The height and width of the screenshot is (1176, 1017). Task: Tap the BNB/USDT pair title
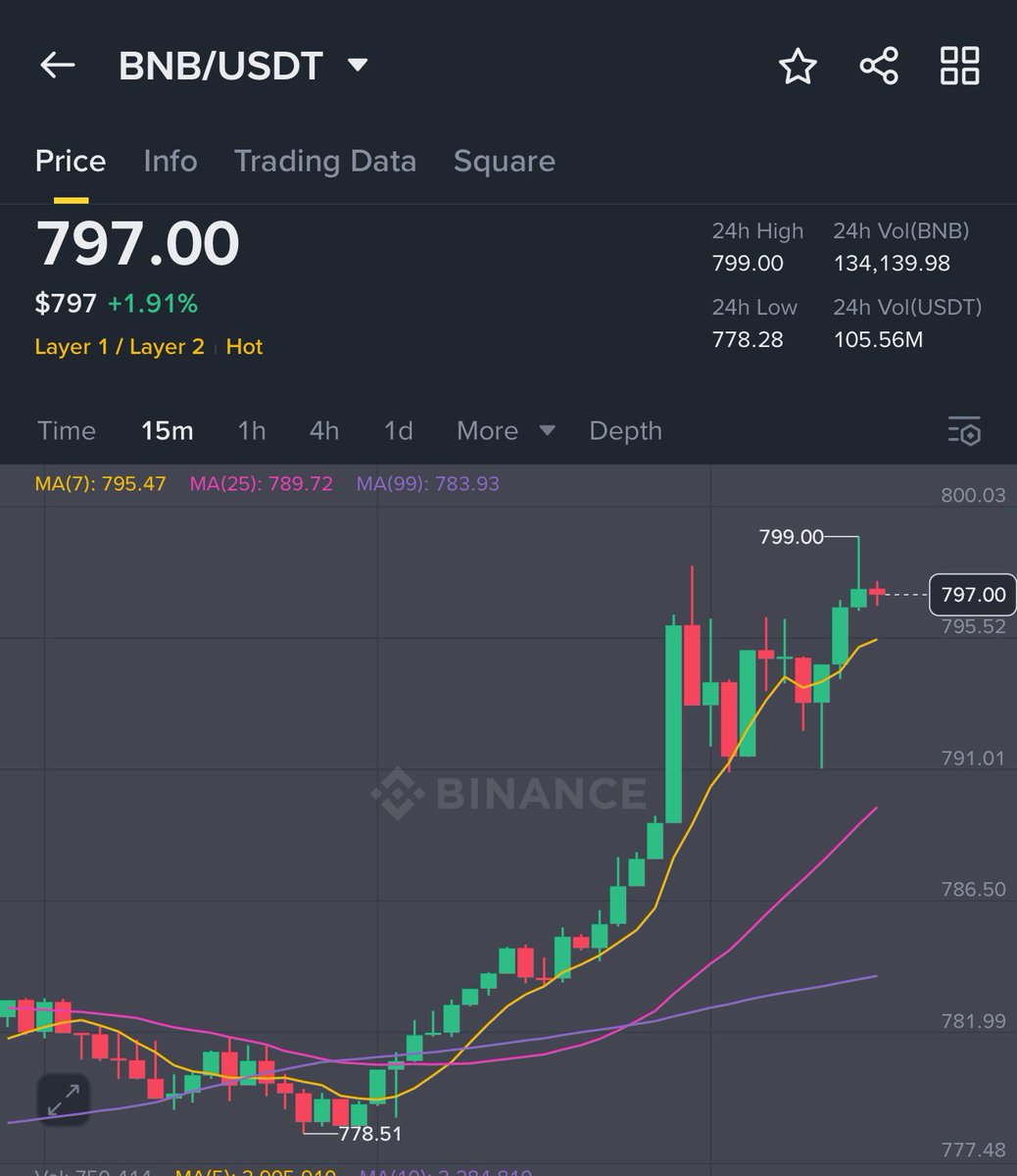(220, 66)
